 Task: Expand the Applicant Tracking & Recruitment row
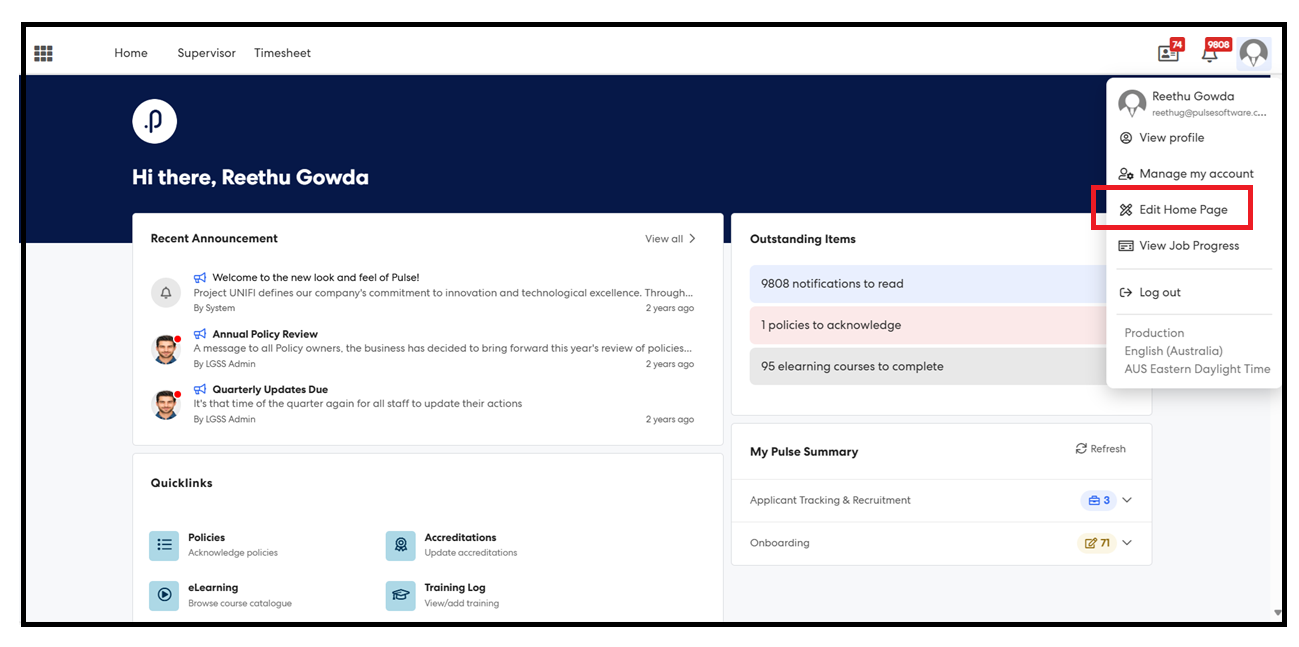pyautogui.click(x=1127, y=500)
